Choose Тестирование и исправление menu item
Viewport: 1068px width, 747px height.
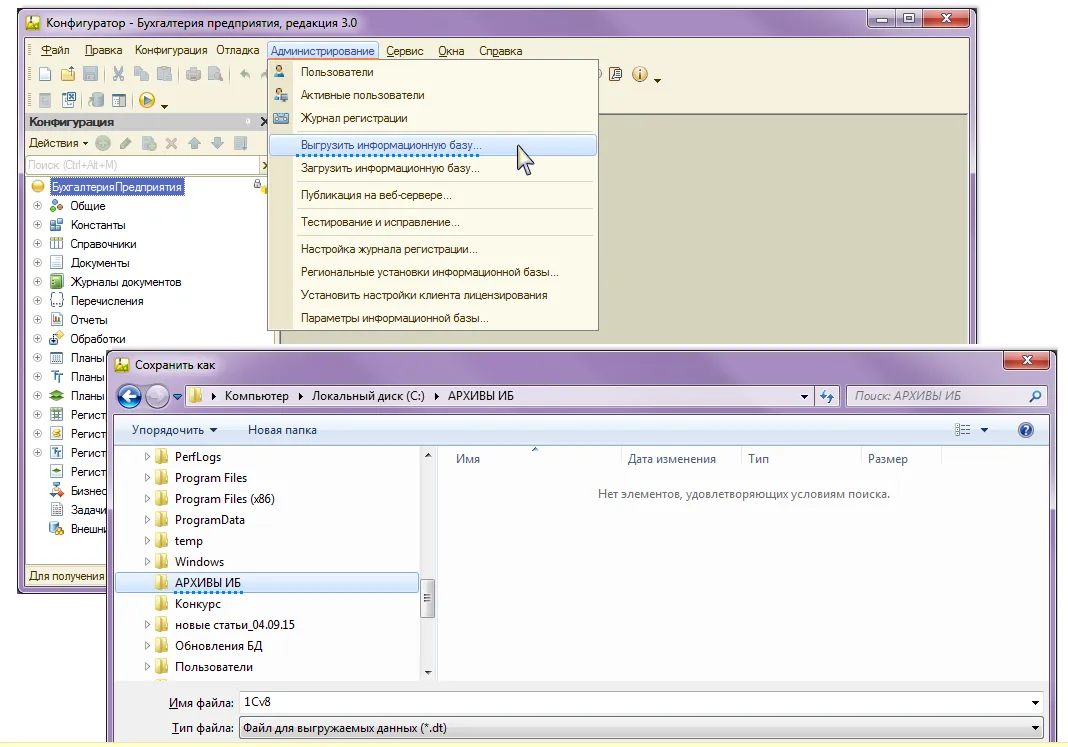[433, 222]
